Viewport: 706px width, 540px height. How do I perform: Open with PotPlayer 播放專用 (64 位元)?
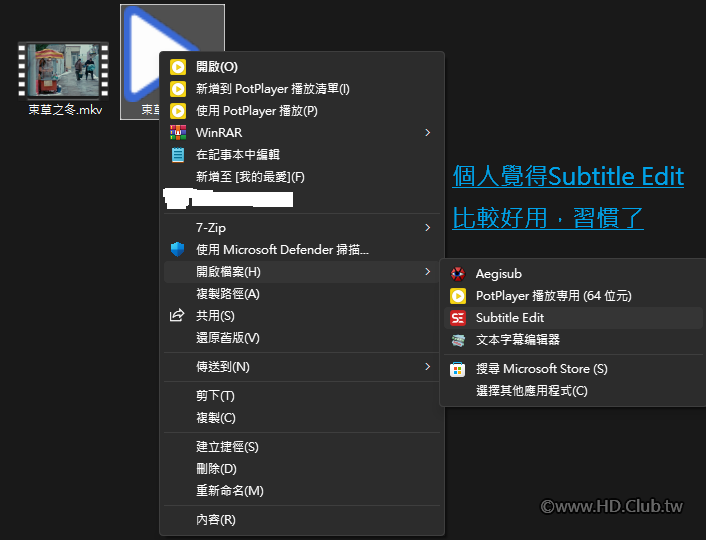[573, 295]
